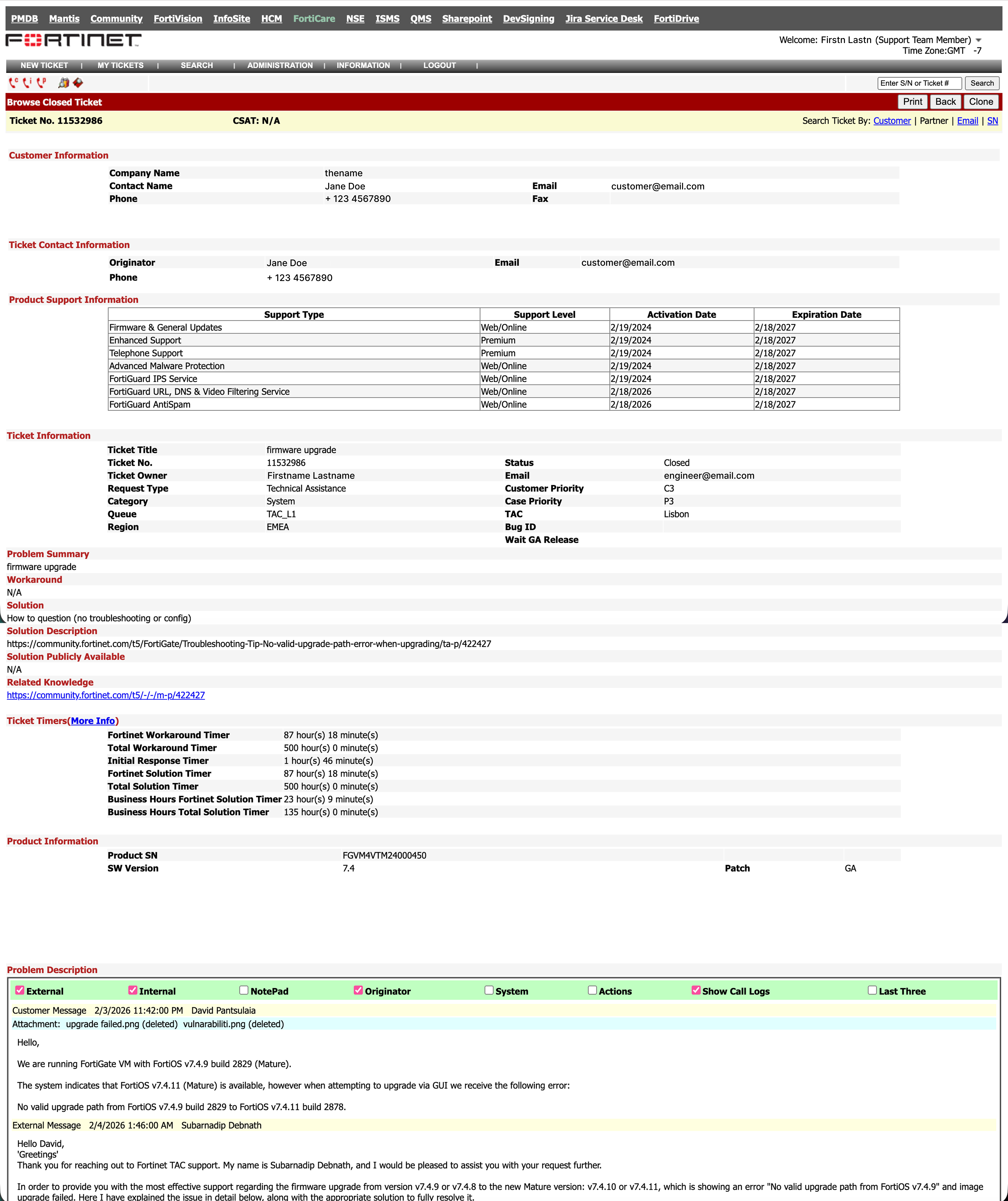Search ticket by Email link

point(967,121)
